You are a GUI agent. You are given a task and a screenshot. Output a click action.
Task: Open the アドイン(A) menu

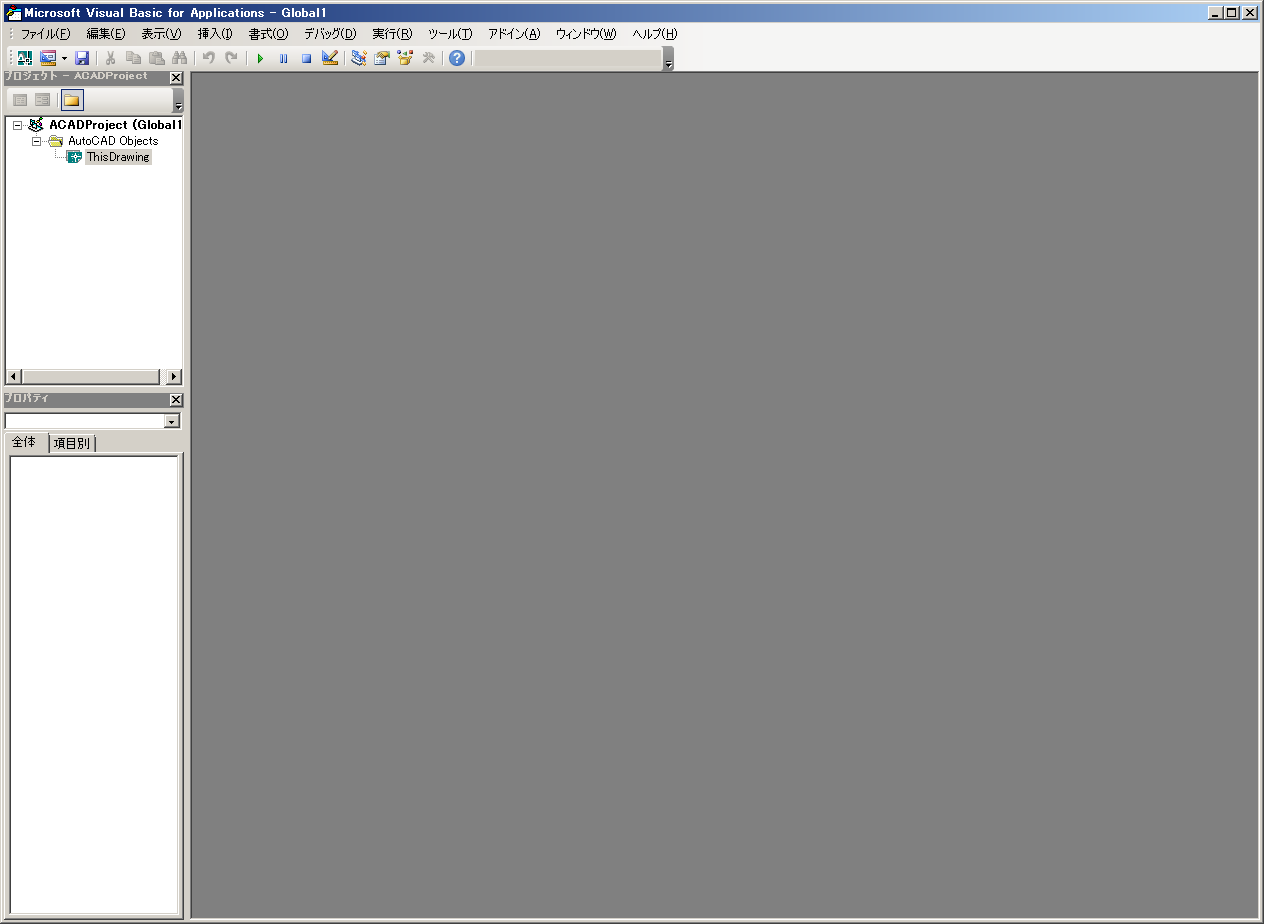coord(514,34)
